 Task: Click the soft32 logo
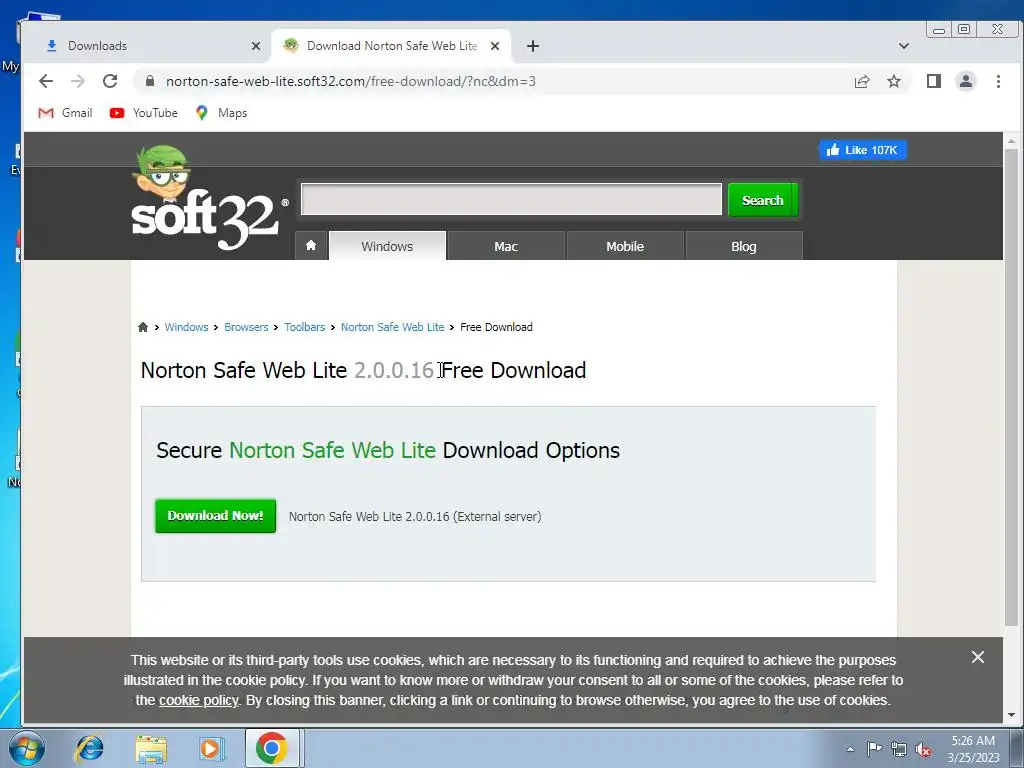point(209,199)
